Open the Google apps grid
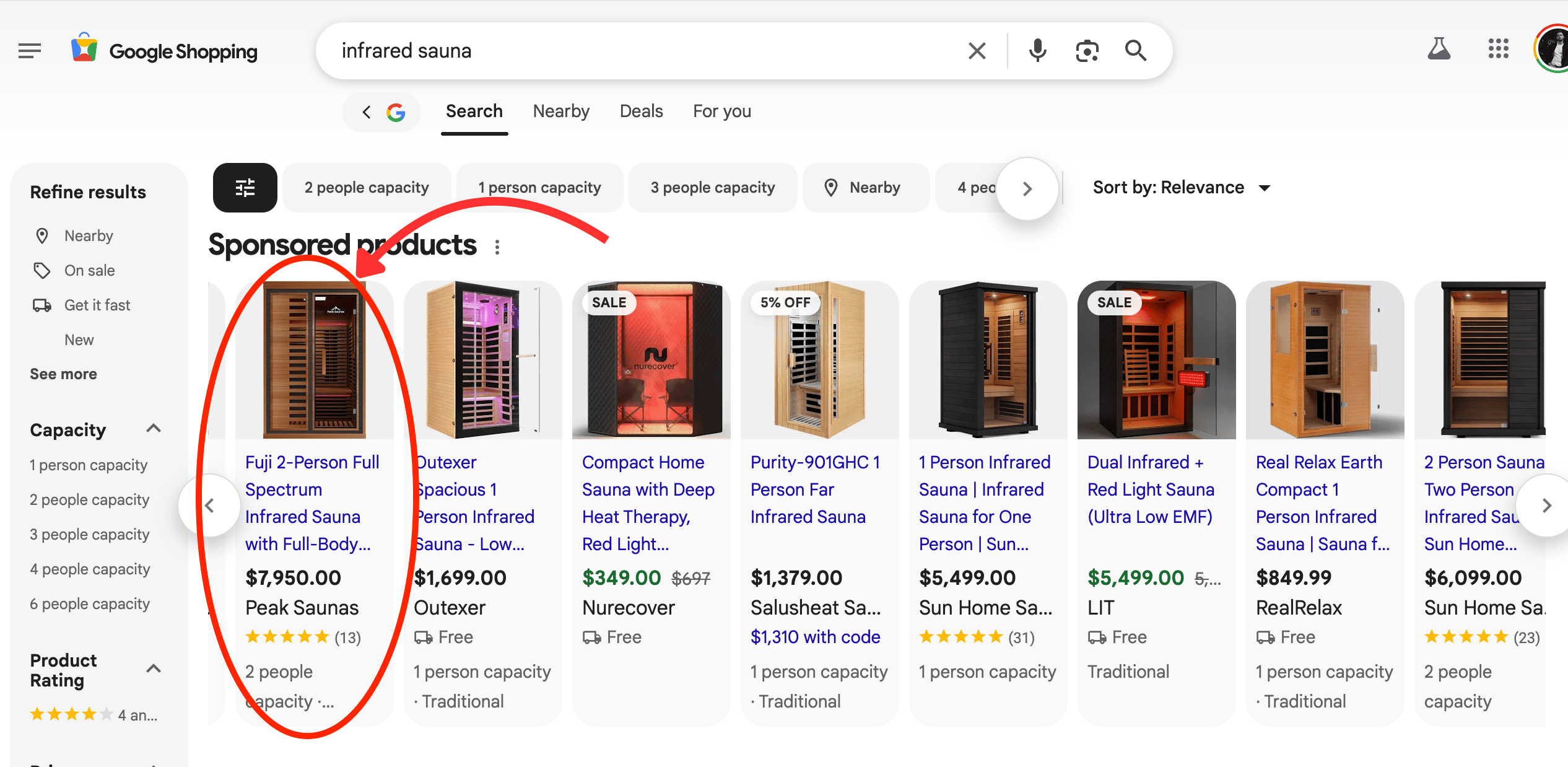Viewport: 1568px width, 767px height. point(1498,49)
